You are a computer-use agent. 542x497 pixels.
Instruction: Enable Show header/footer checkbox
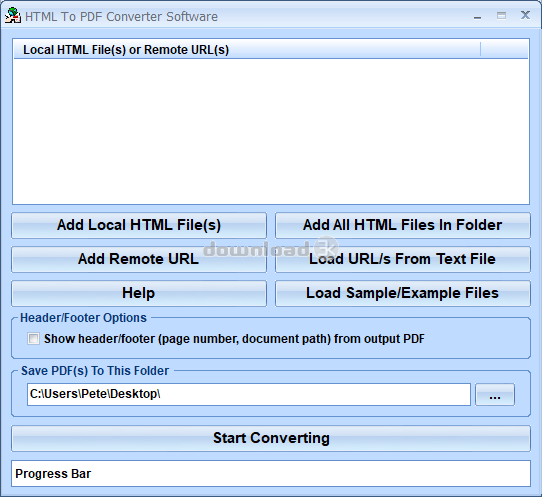point(34,339)
